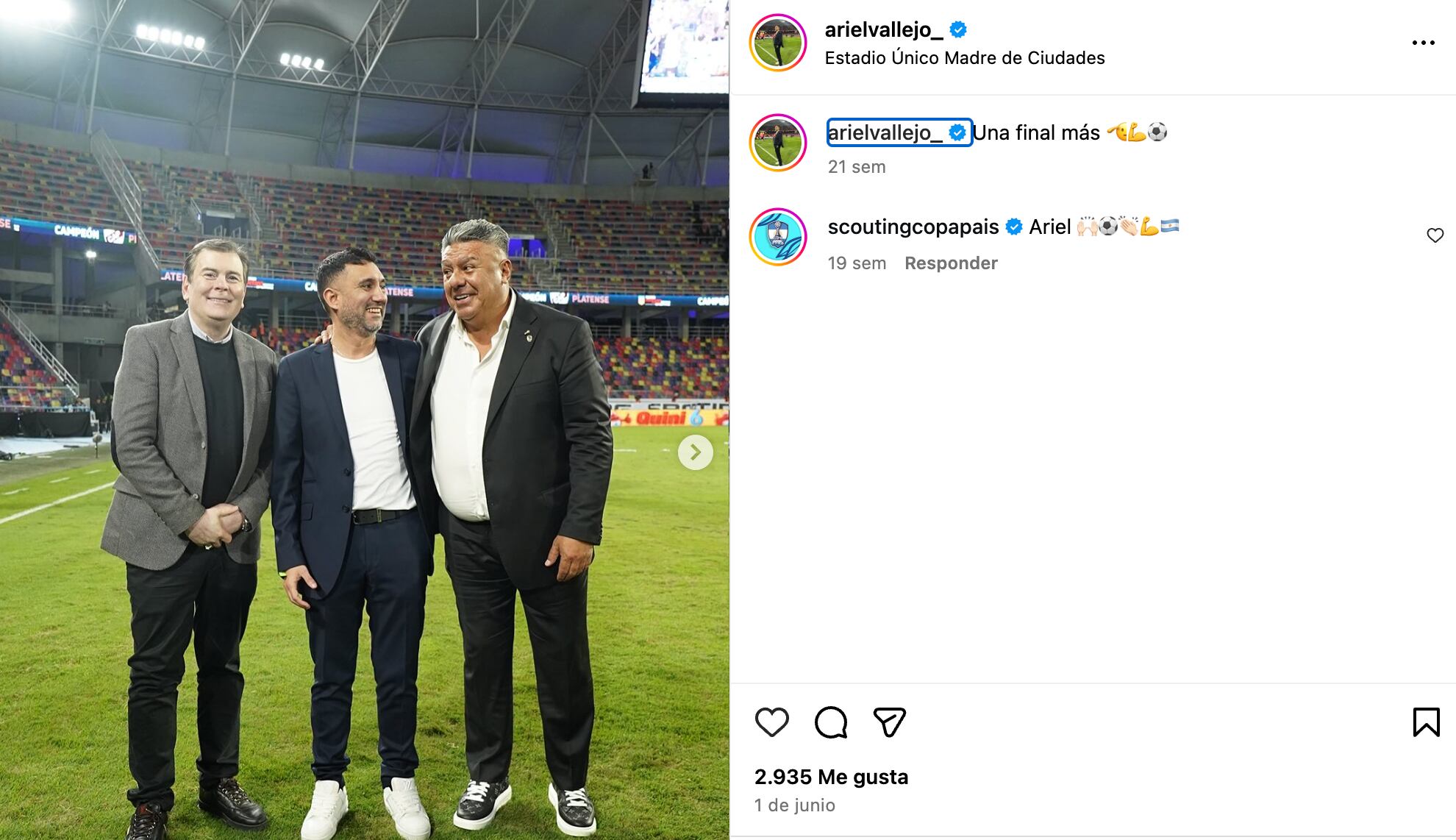View the 2.935 Me gusta likes list
Viewport: 1456px width, 840px height.
832,777
